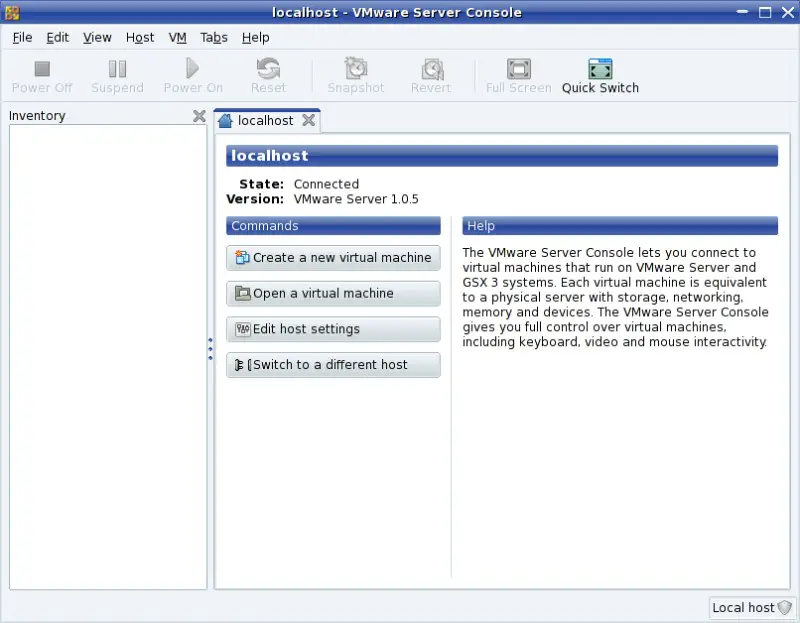Open the VM menu
The image size is (800, 623).
(178, 38)
